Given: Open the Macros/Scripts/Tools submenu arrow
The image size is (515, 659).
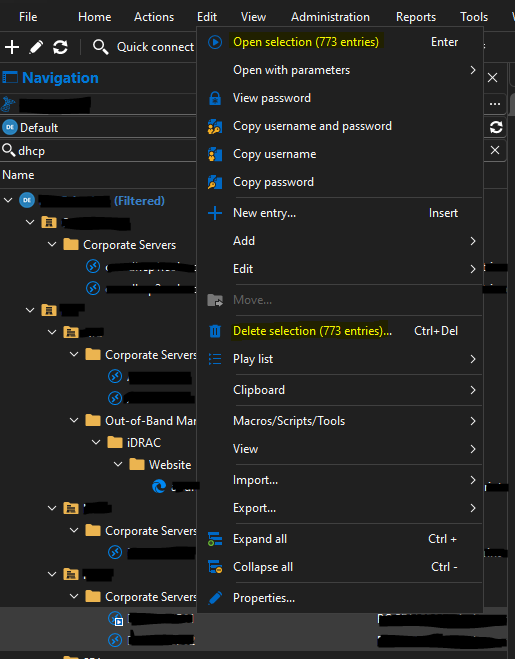Looking at the screenshot, I should [473, 421].
